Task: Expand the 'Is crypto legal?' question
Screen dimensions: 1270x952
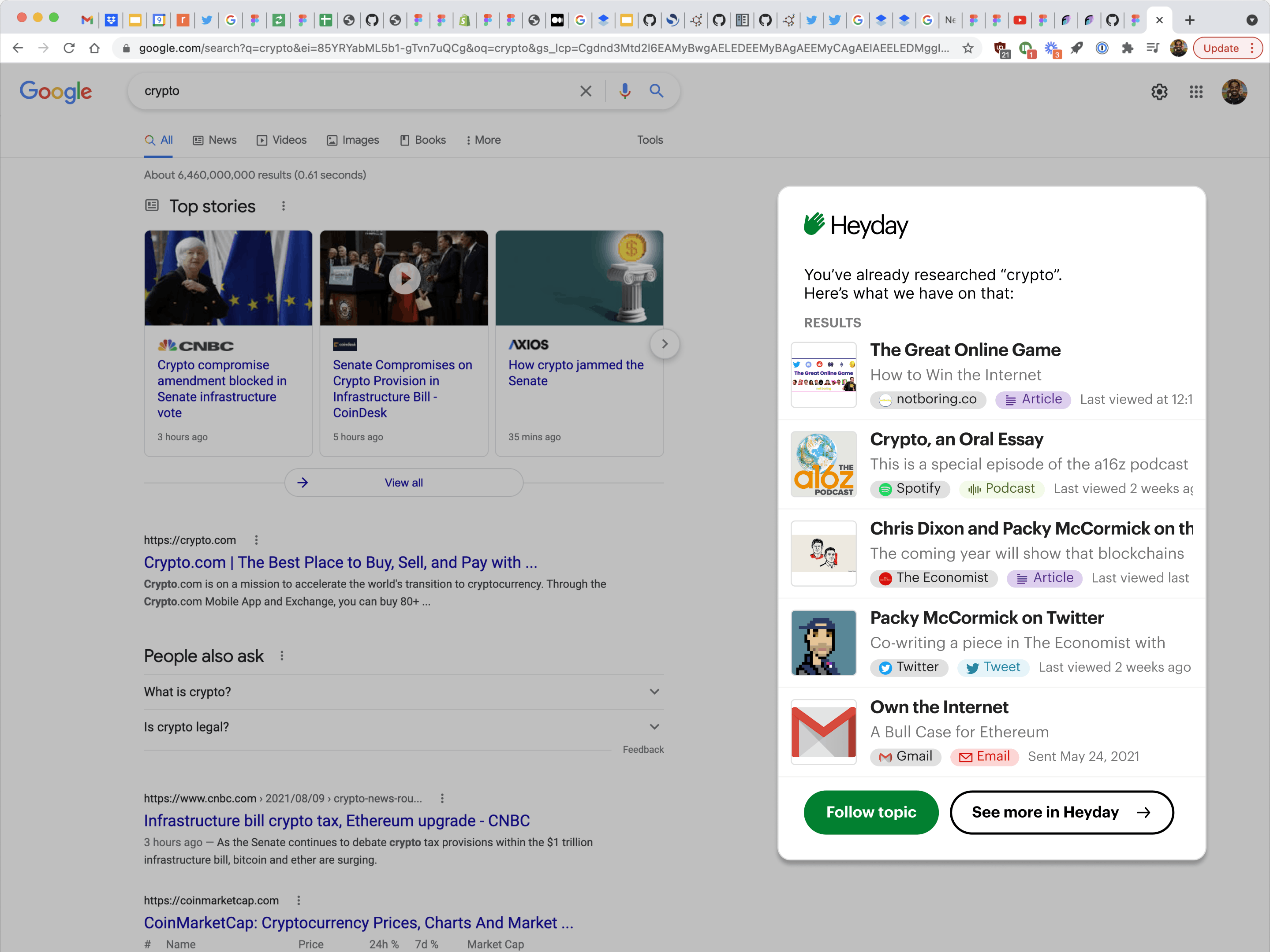Action: coord(404,726)
